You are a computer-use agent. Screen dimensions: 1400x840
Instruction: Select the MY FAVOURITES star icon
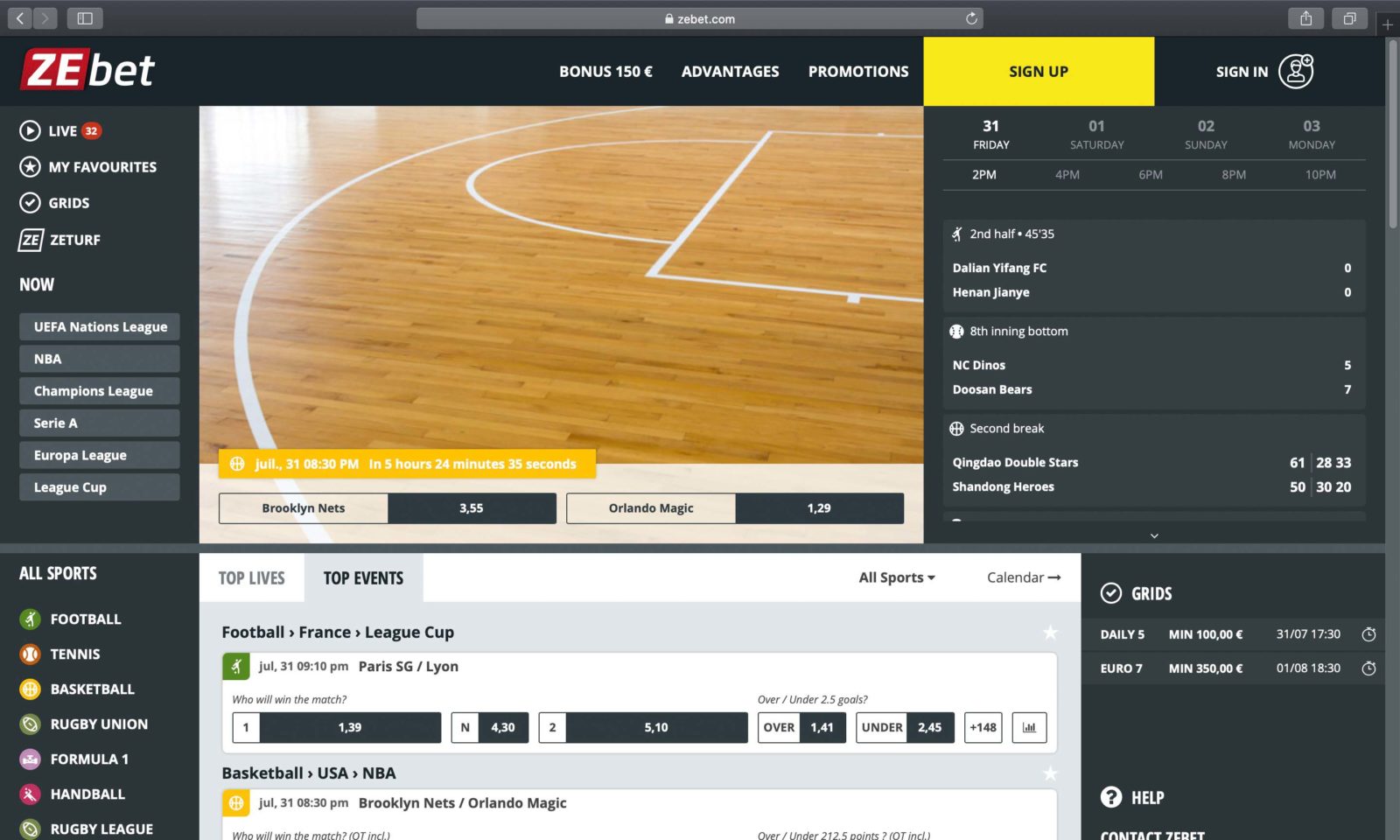tap(29, 166)
